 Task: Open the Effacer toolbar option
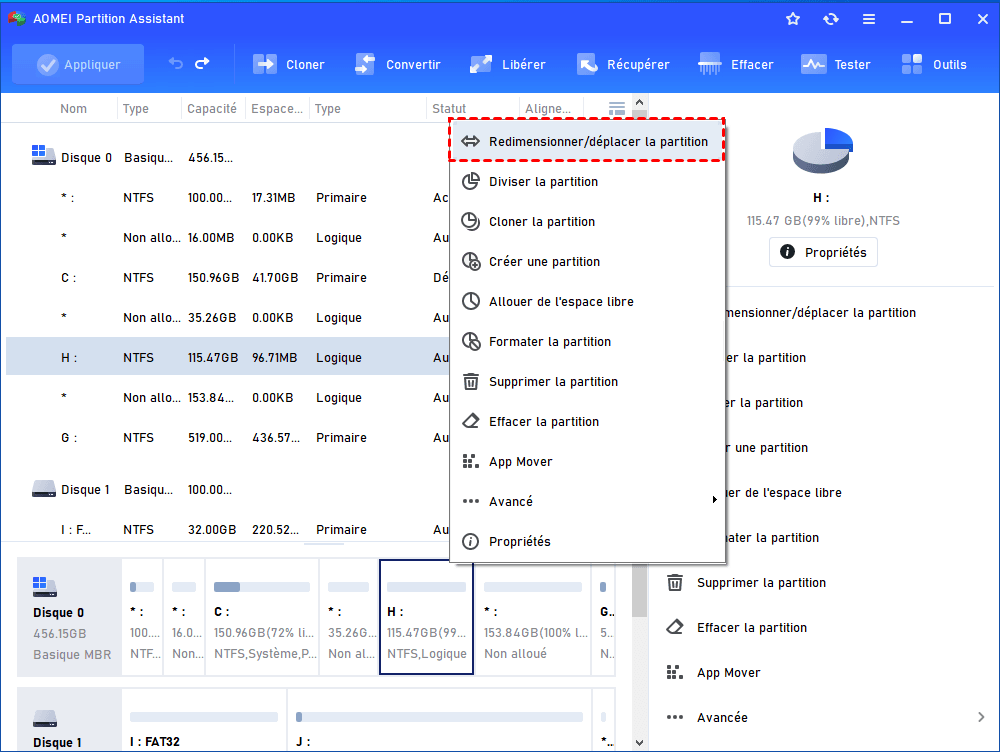click(x=735, y=64)
